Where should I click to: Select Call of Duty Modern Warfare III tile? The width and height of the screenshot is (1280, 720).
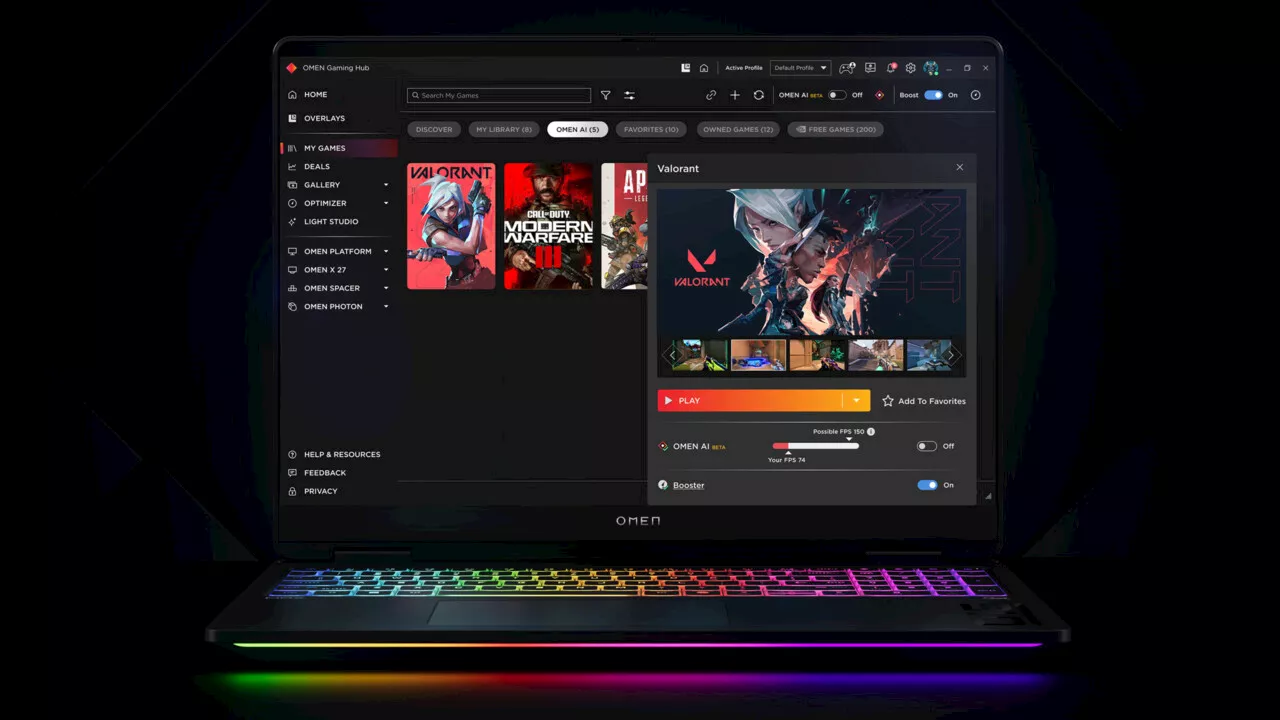(548, 226)
